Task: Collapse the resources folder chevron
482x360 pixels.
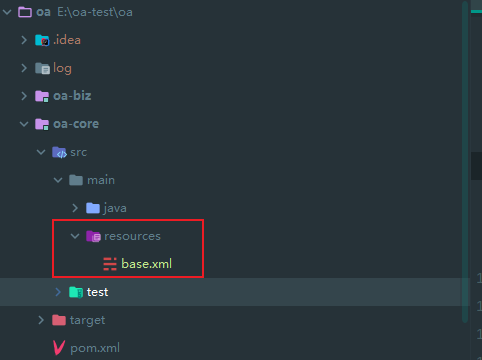Action: (x=75, y=236)
